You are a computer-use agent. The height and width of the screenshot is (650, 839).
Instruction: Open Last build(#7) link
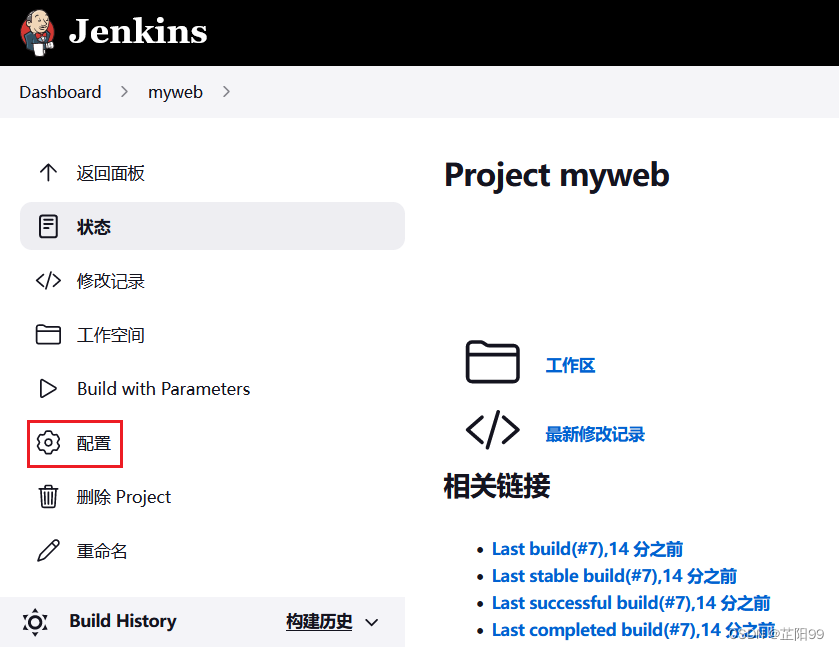588,549
